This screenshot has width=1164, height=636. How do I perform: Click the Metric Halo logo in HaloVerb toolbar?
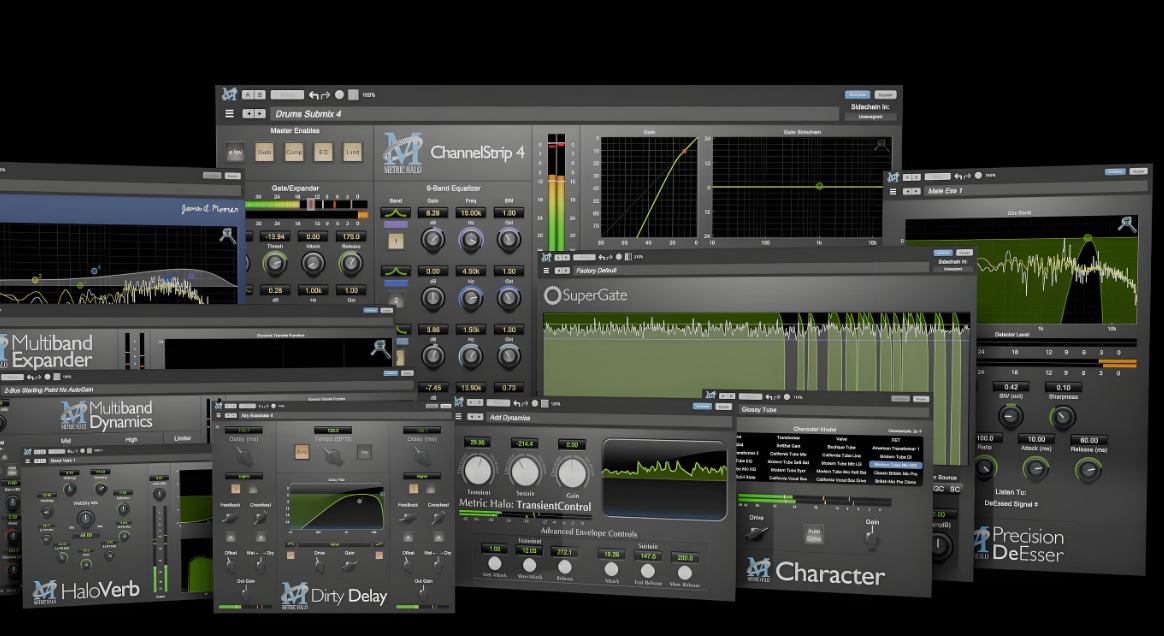29,451
